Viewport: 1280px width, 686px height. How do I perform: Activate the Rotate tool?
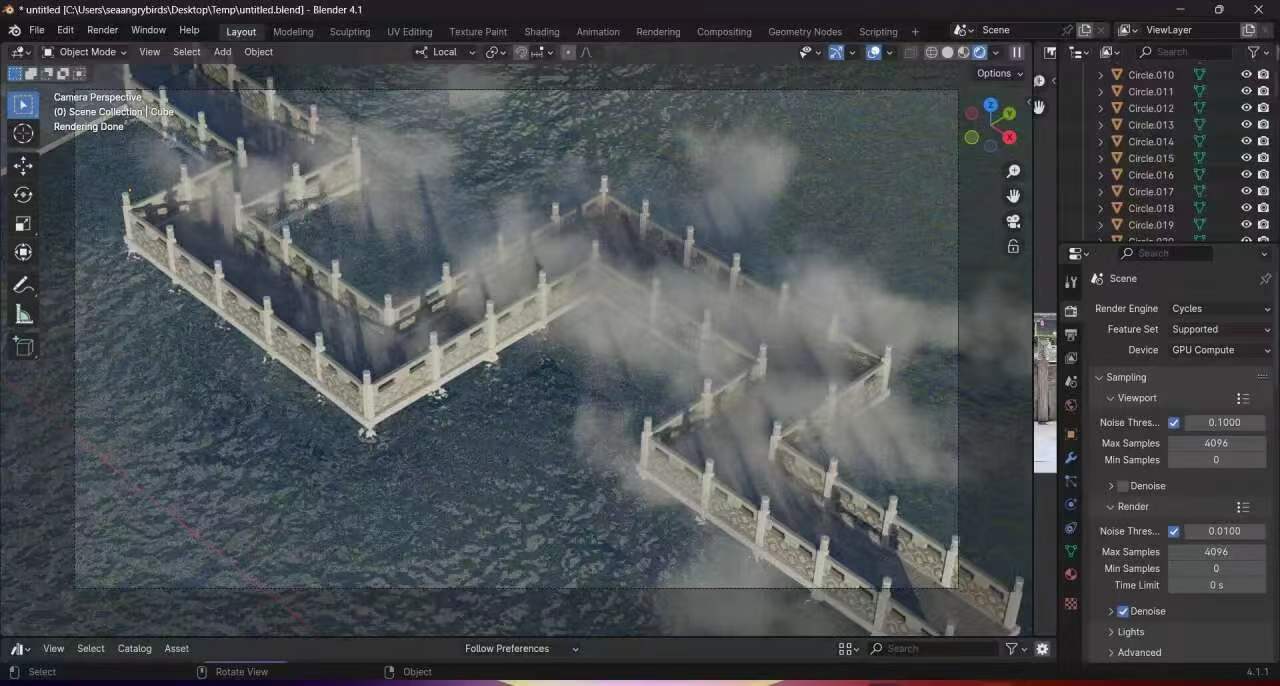23,195
